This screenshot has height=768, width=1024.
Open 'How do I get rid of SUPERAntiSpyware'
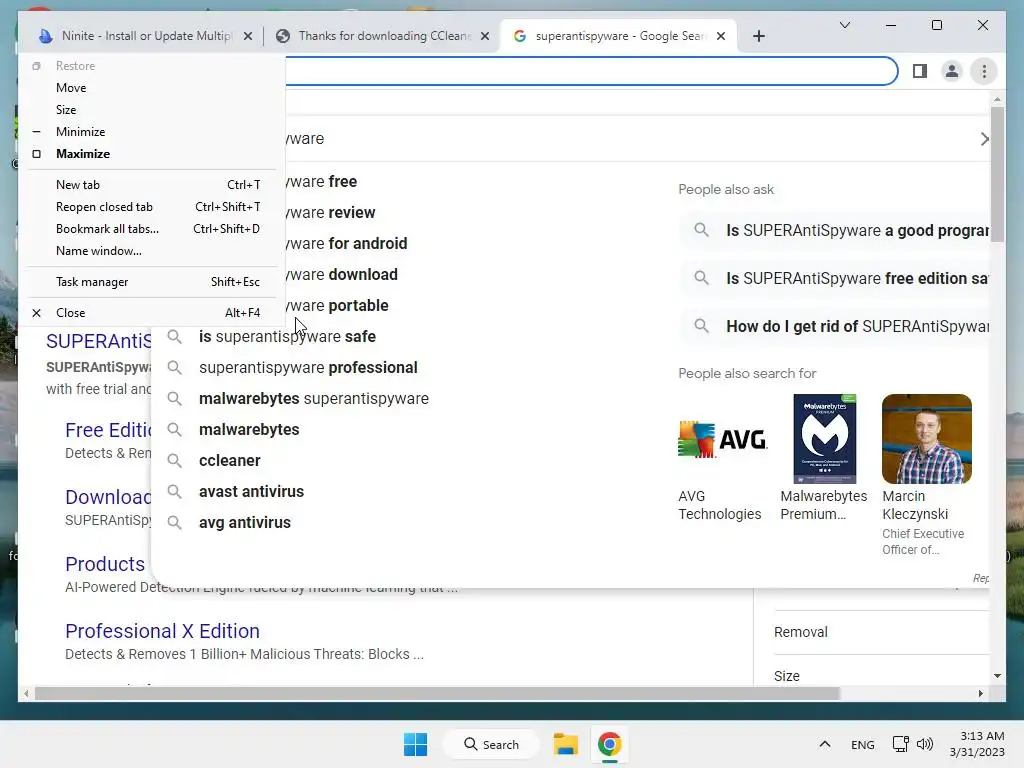[835, 327]
